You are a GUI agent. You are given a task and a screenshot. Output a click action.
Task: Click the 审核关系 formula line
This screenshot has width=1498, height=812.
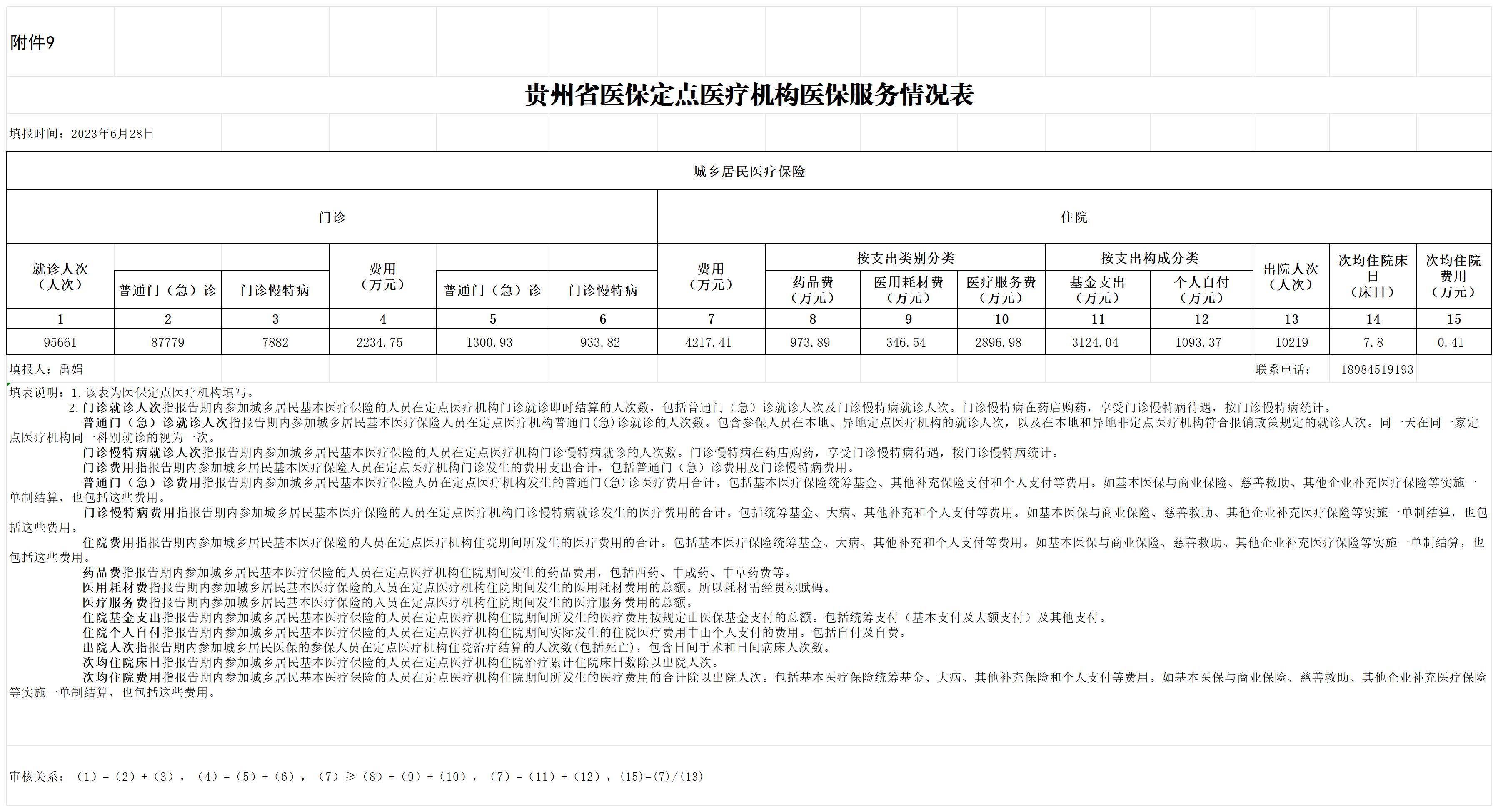[x=357, y=776]
